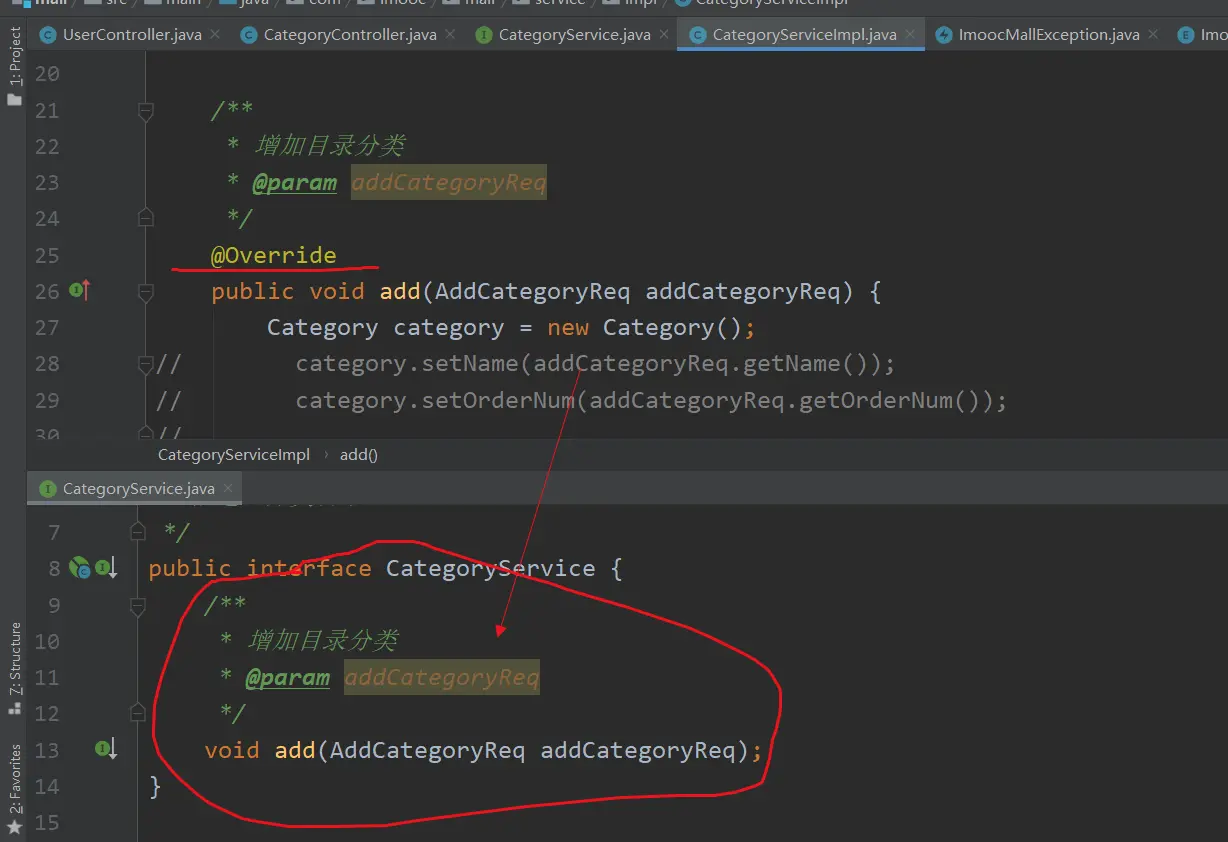Image resolution: width=1228 pixels, height=842 pixels.
Task: Fold the interface Javadoc block at line 9
Action: tap(138, 605)
